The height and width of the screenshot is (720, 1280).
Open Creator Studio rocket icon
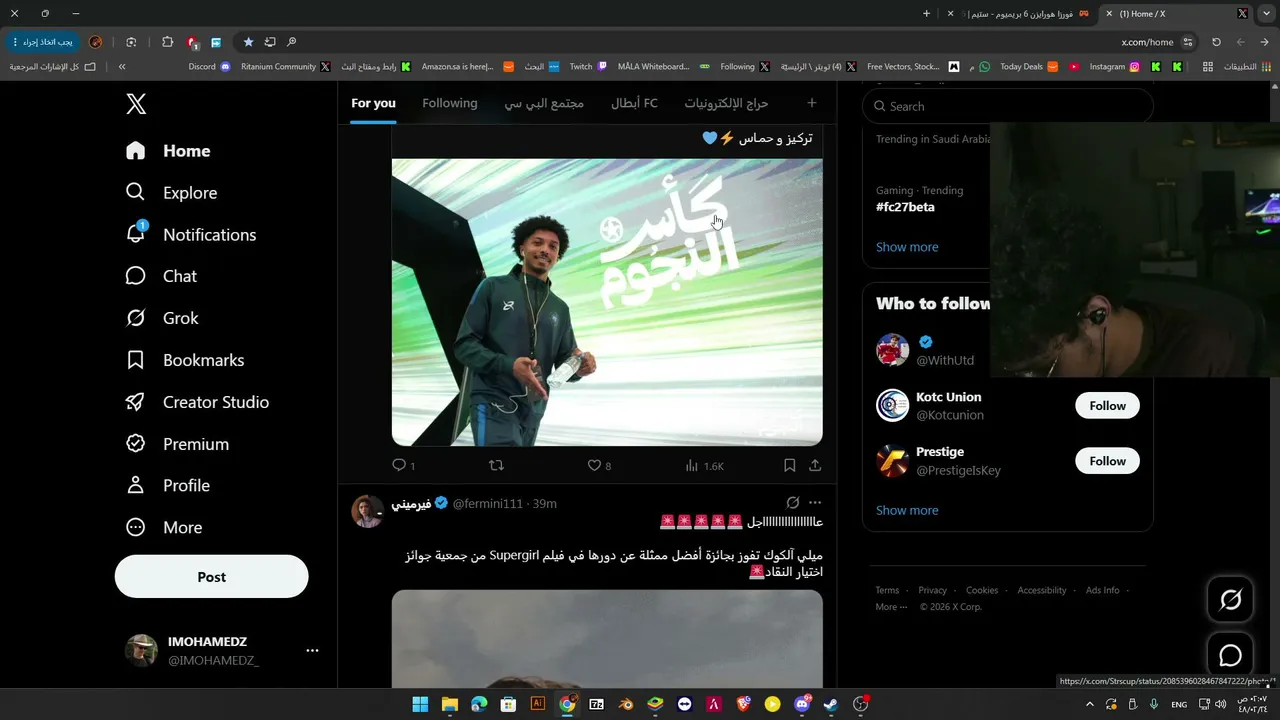136,402
